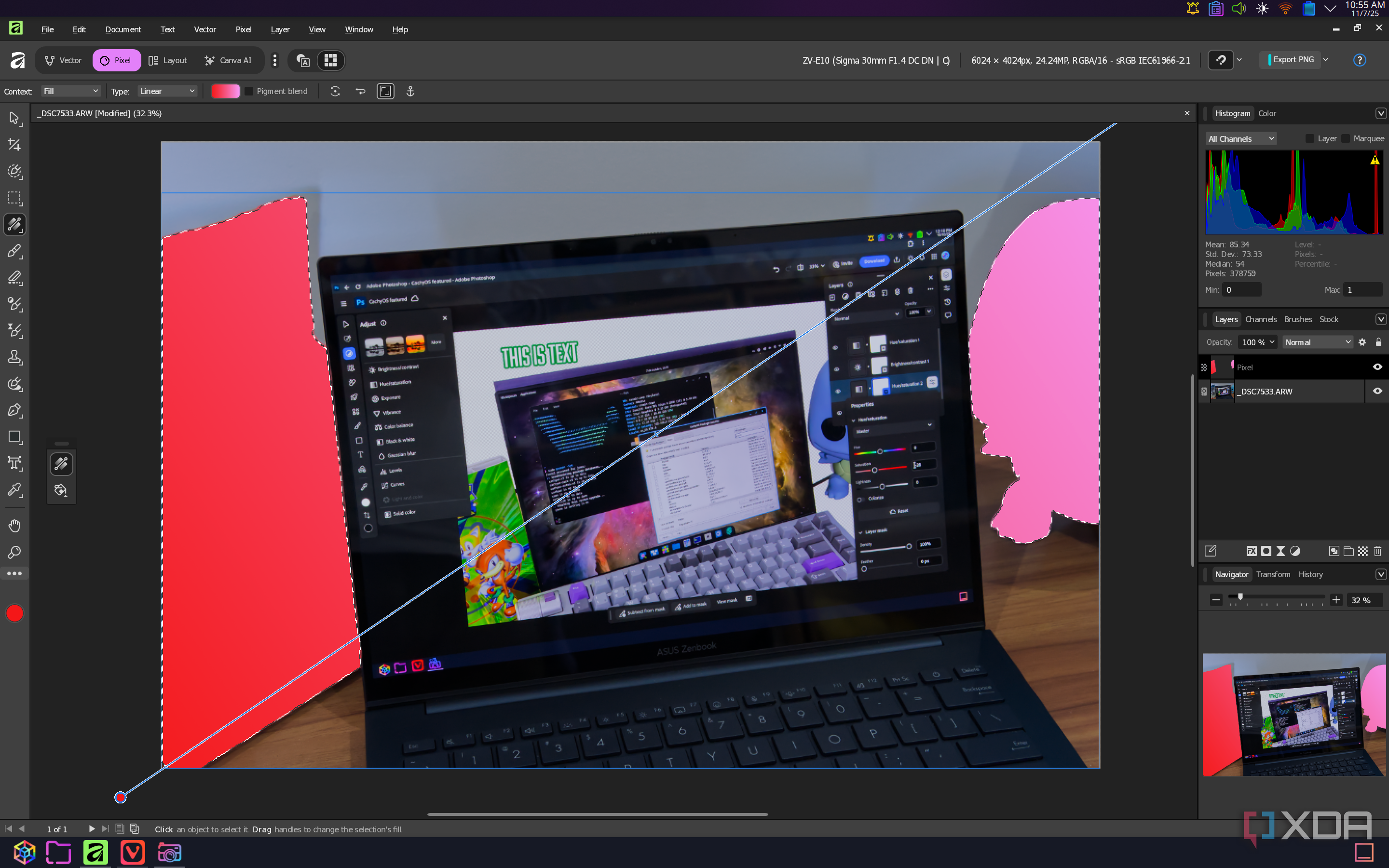Select the Crop tool in left toolbar
1389x868 pixels.
click(x=14, y=145)
